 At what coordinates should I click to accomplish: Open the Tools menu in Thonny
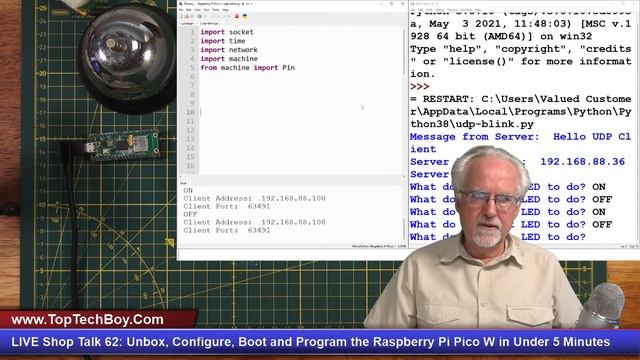(x=216, y=10)
